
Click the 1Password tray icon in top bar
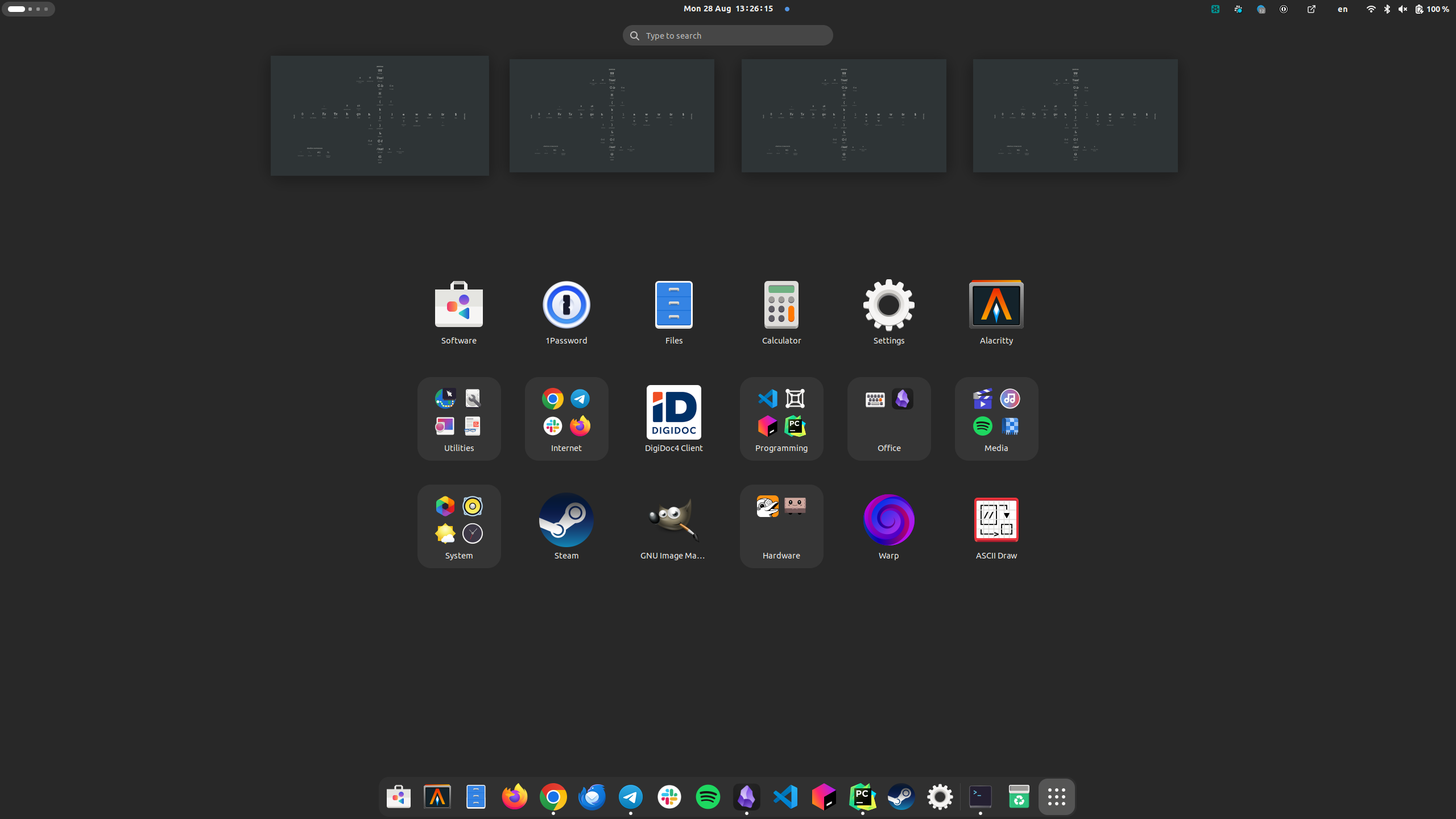1284,9
